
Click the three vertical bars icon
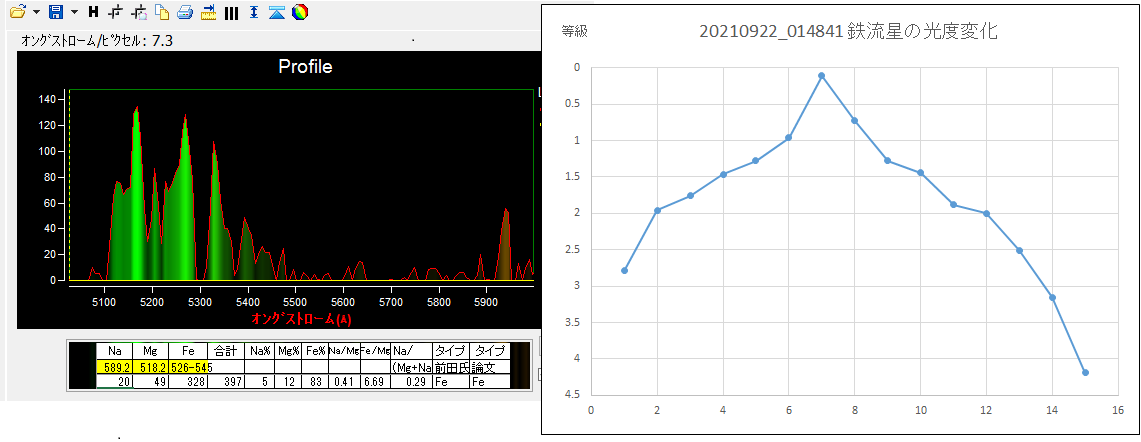231,12
